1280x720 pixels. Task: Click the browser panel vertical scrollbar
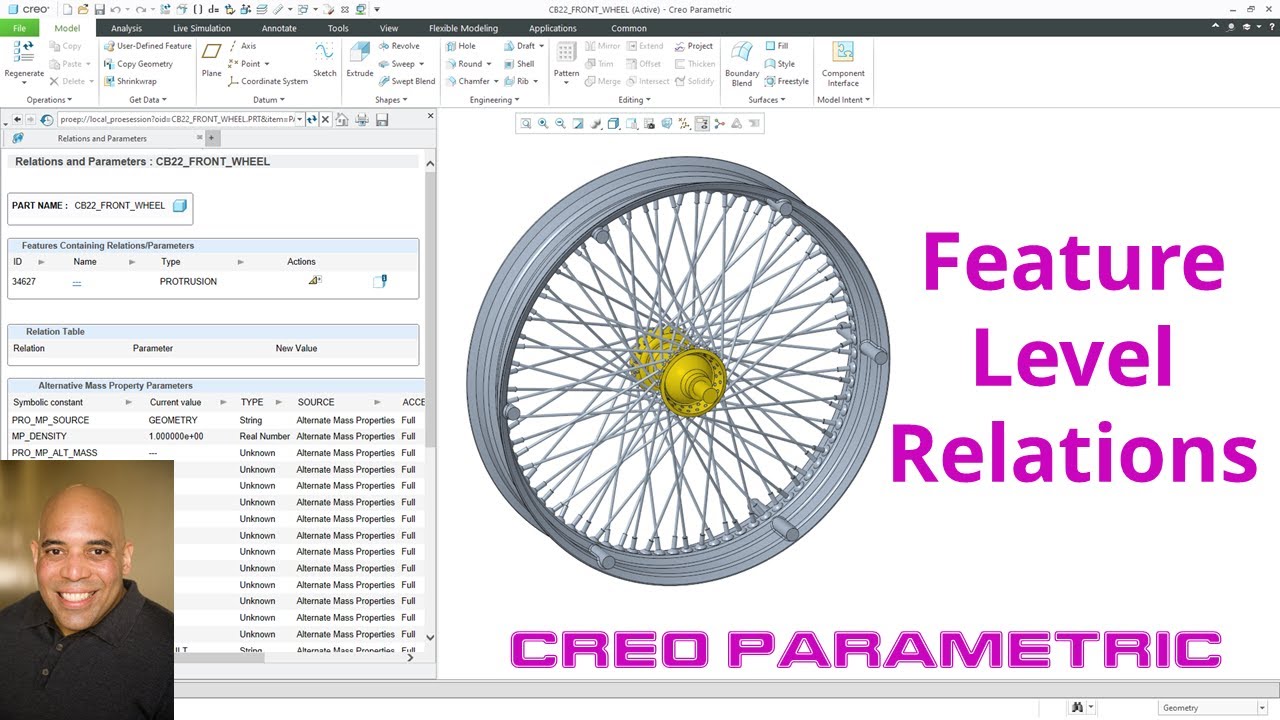430,310
